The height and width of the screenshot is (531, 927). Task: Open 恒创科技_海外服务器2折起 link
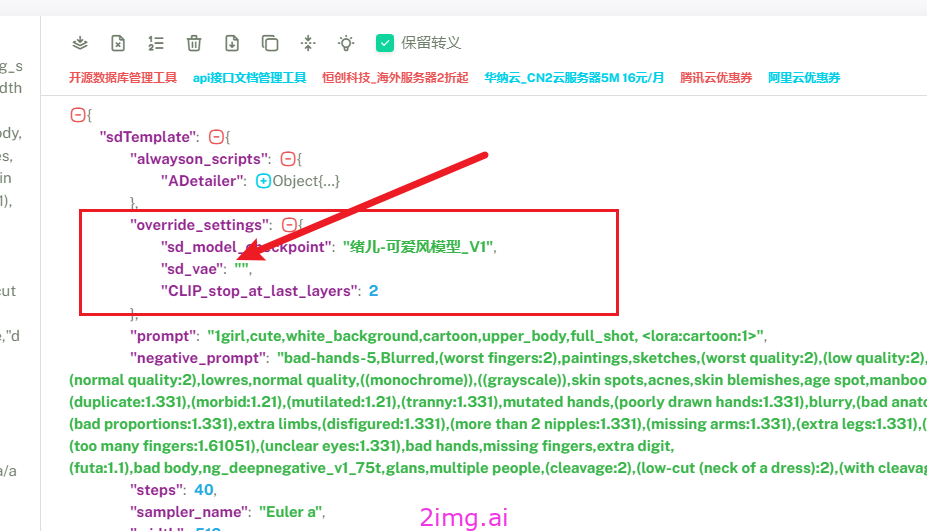click(x=395, y=77)
